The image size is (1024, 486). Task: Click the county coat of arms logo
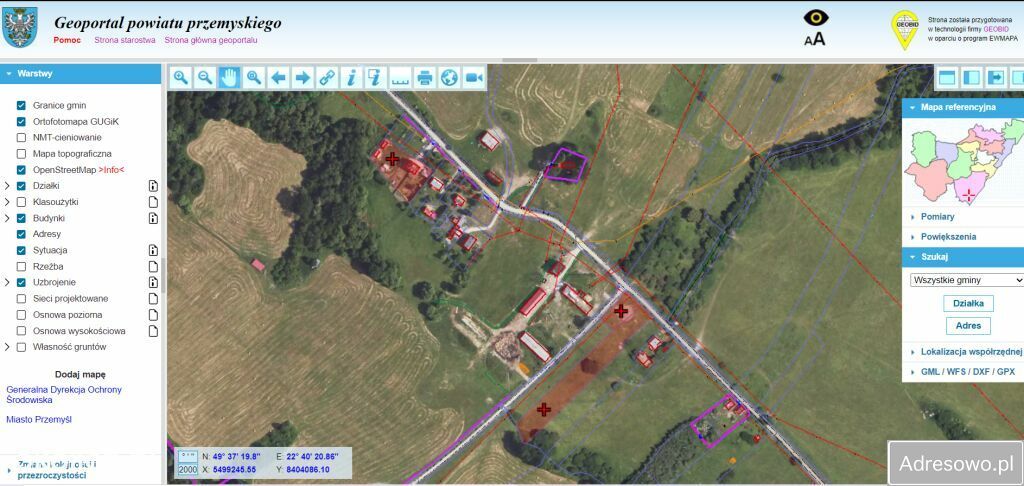point(20,27)
